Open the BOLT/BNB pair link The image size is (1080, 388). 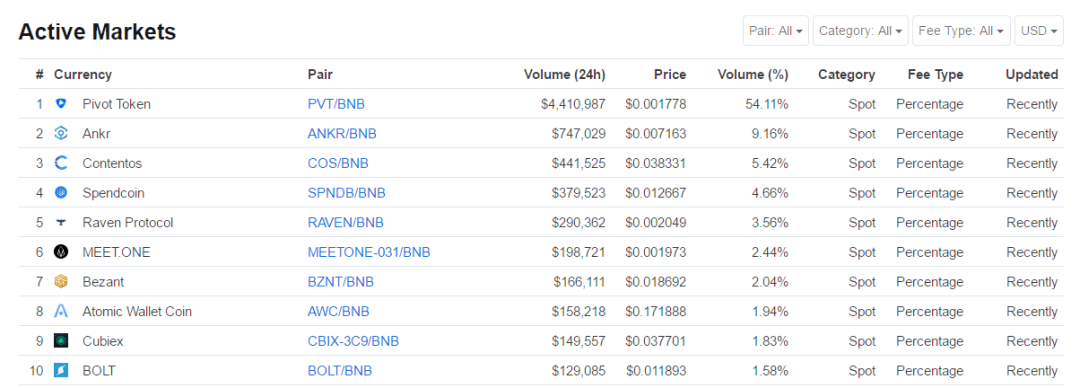[340, 371]
